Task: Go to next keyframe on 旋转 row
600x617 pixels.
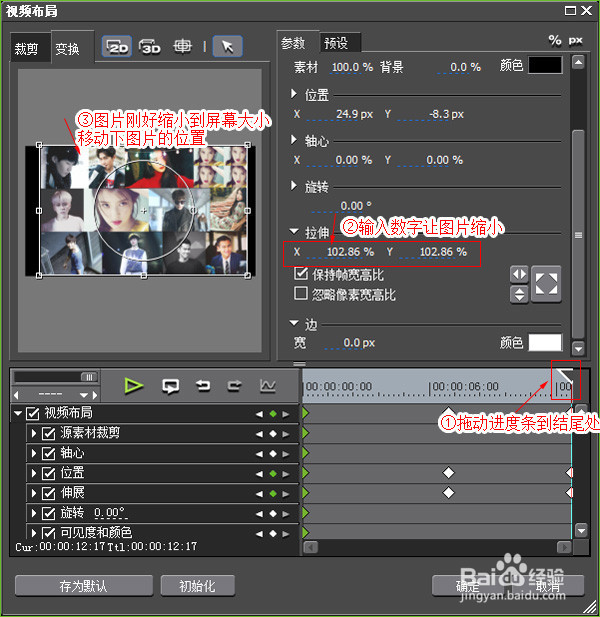Action: (286, 514)
